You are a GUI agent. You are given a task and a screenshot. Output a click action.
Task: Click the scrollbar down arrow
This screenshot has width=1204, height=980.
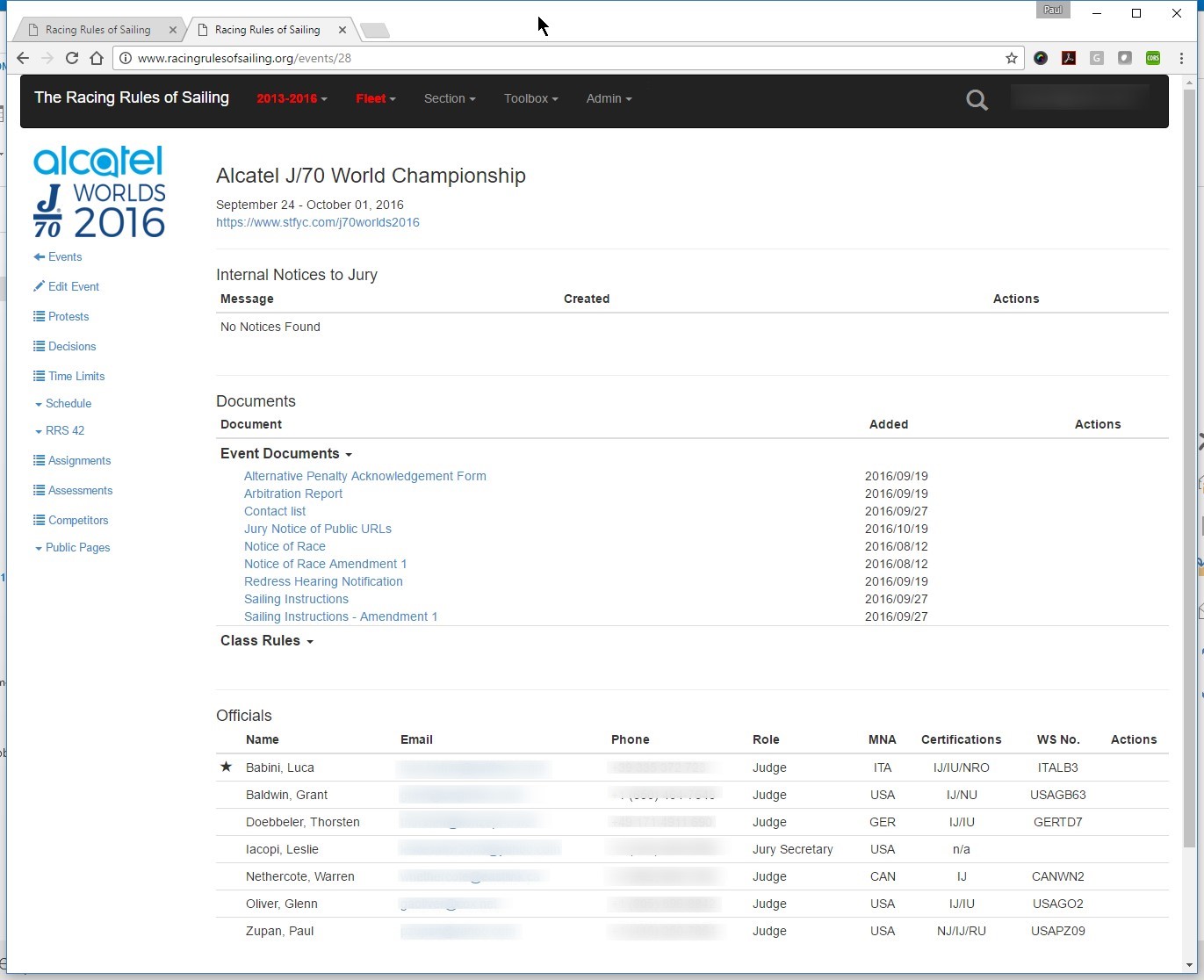click(1189, 965)
